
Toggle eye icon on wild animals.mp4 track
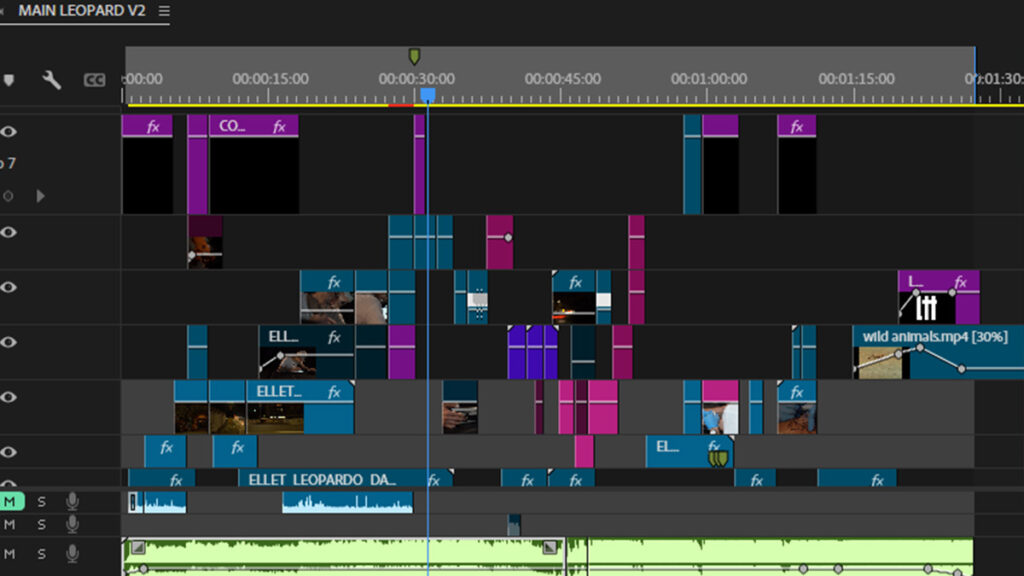9,342
